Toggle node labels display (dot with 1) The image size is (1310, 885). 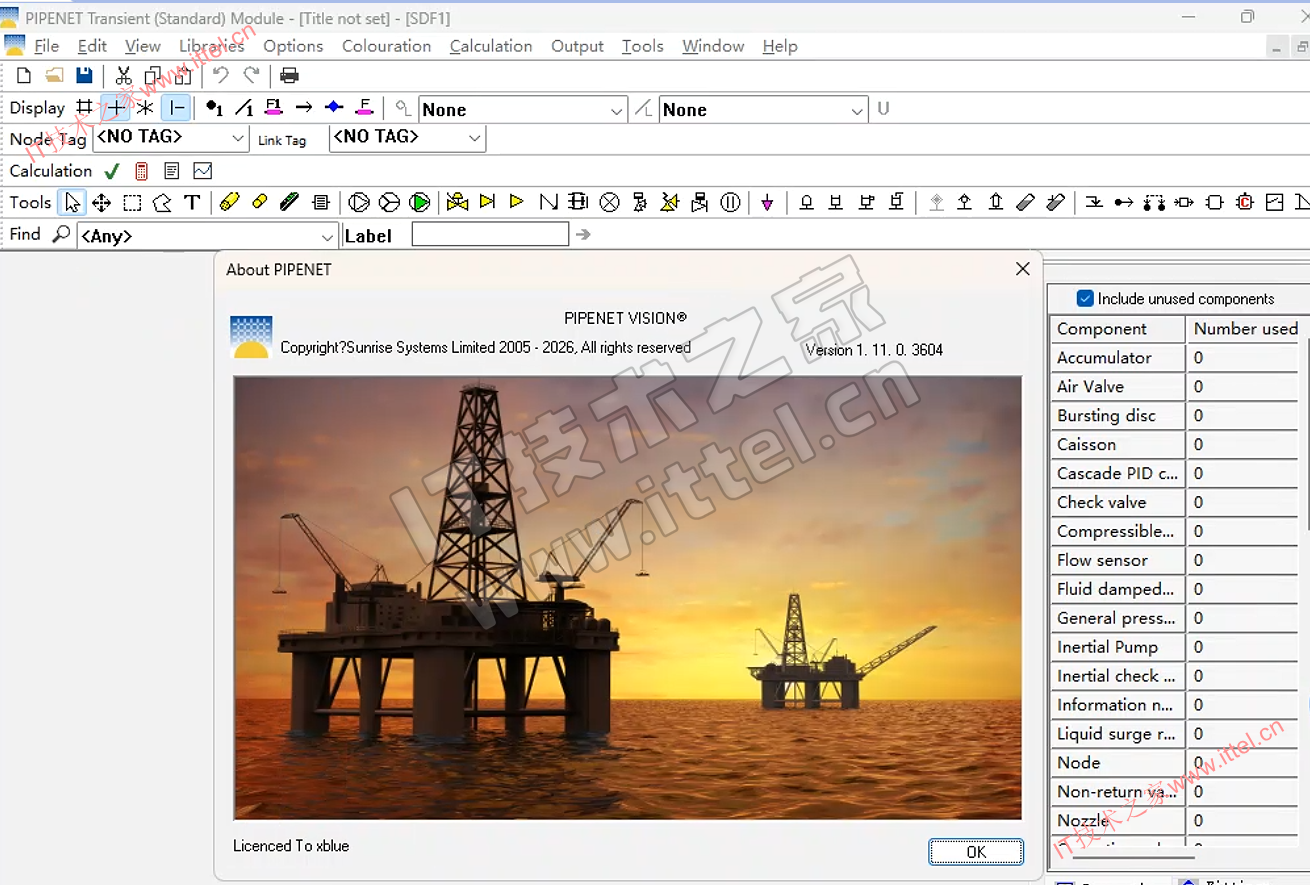(x=214, y=108)
